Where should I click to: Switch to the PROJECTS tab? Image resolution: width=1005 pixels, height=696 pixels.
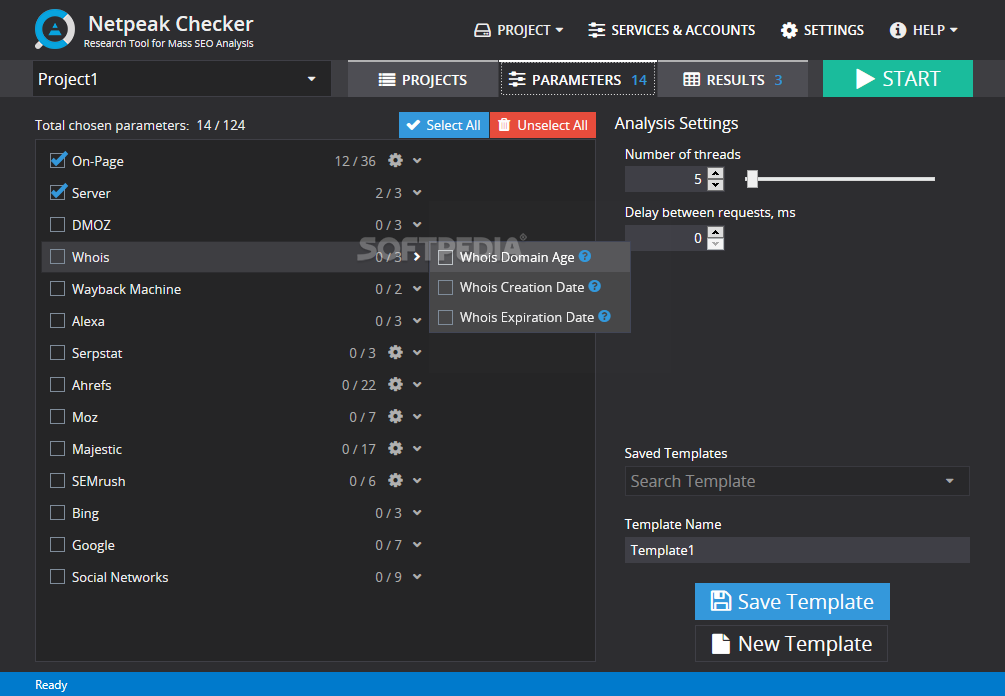tap(422, 79)
